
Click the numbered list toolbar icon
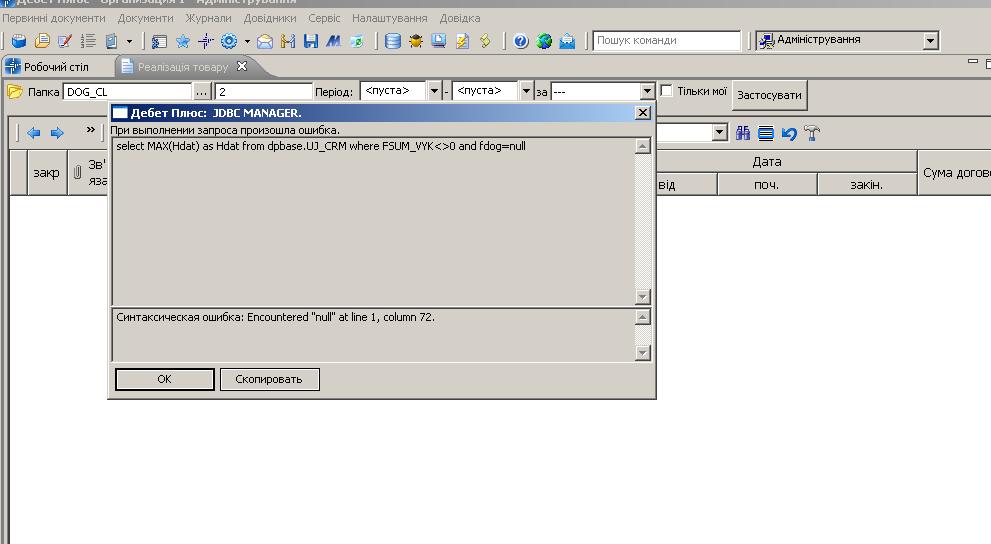[x=87, y=41]
